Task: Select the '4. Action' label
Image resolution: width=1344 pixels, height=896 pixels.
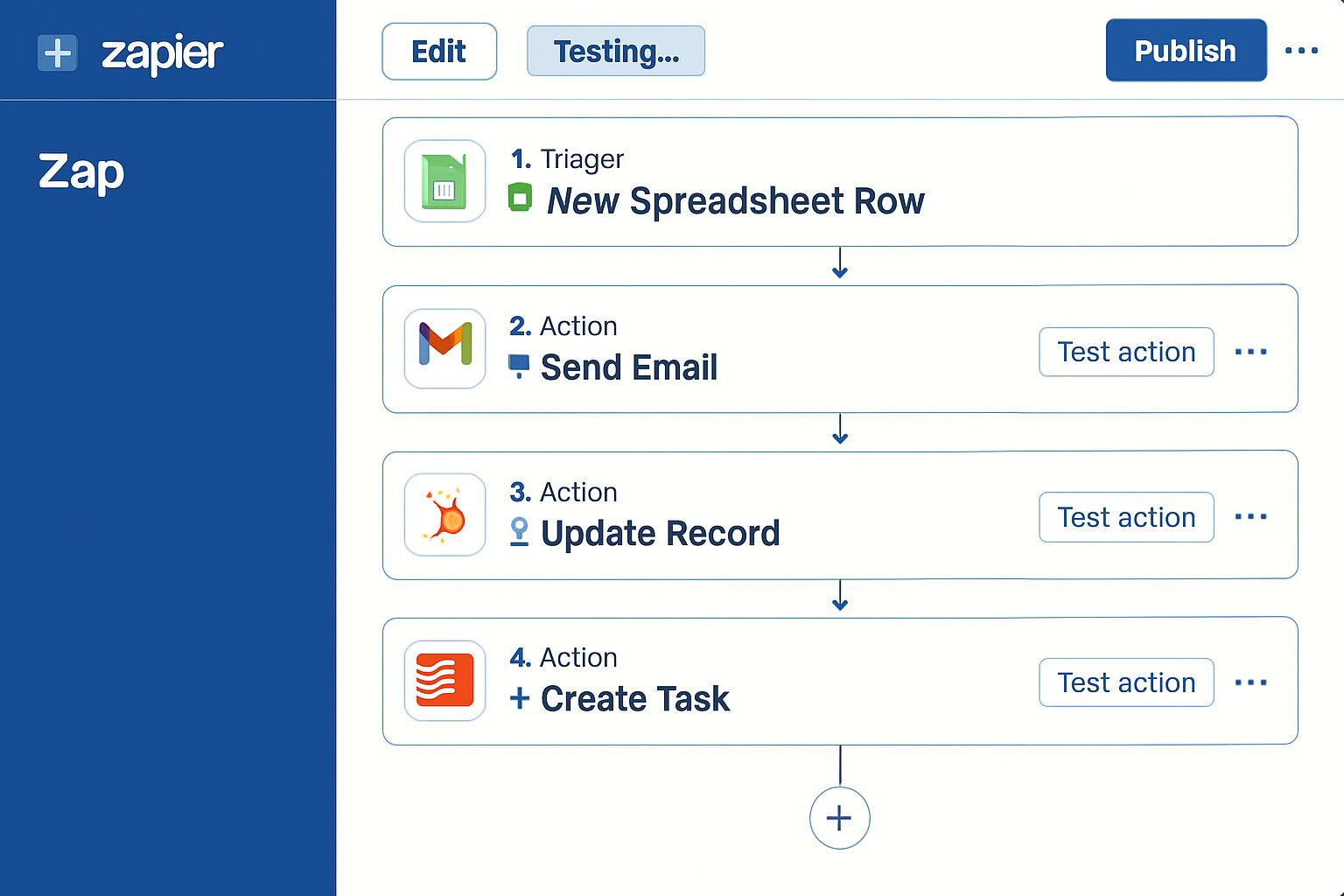Action: click(x=563, y=658)
